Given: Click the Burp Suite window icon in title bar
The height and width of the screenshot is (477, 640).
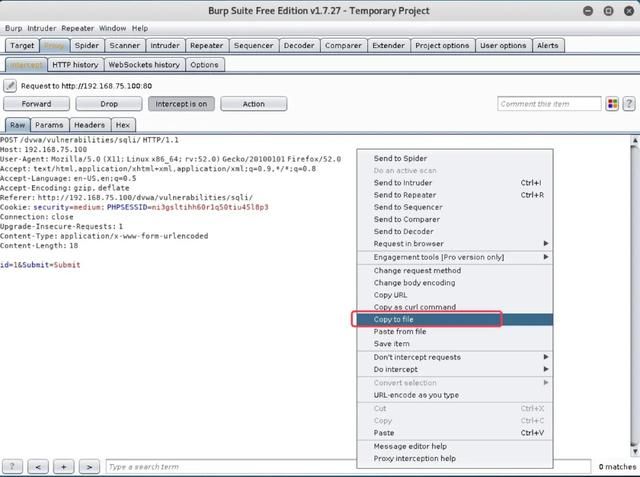Looking at the screenshot, I should click(x=11, y=10).
